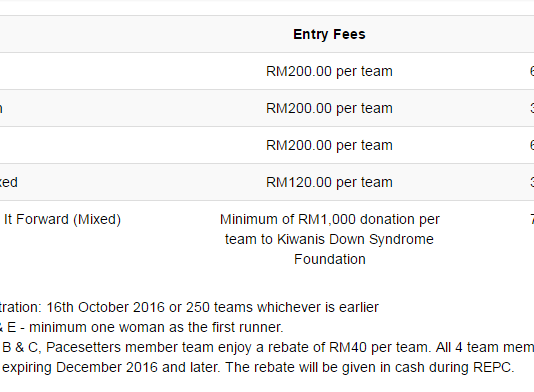Viewport: 534px width, 392px height.
Task: Click the Minimum of RM1,000 donation line
Action: pos(330,219)
